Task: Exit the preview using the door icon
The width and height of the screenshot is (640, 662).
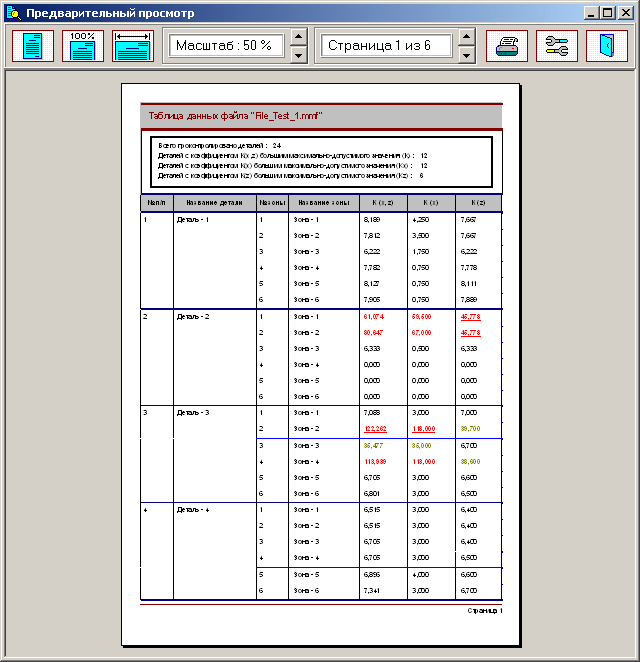Action: point(607,46)
